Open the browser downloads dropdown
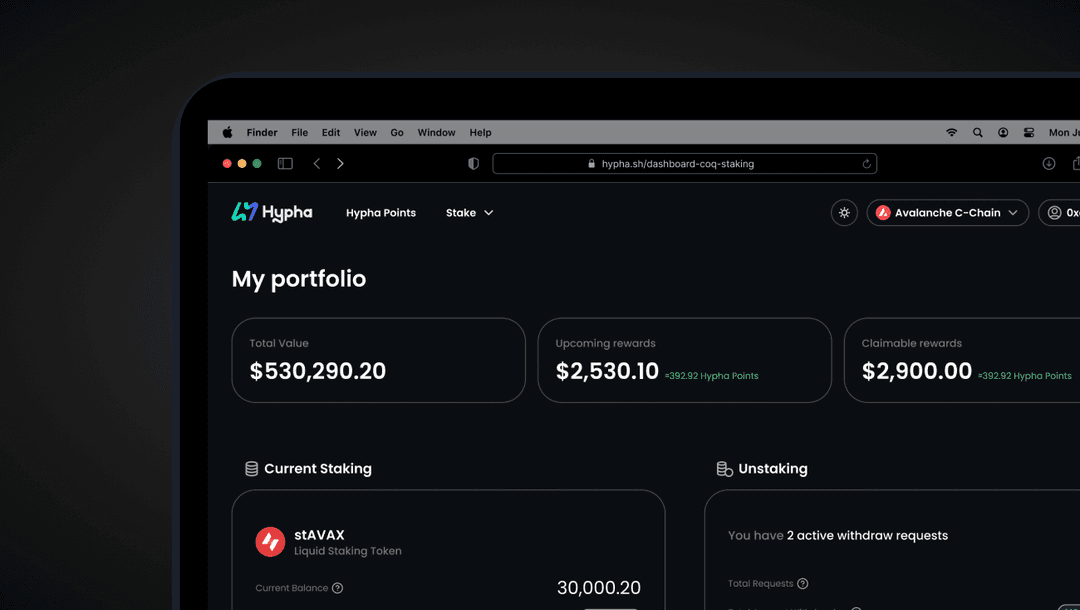The height and width of the screenshot is (610, 1080). tap(1048, 162)
